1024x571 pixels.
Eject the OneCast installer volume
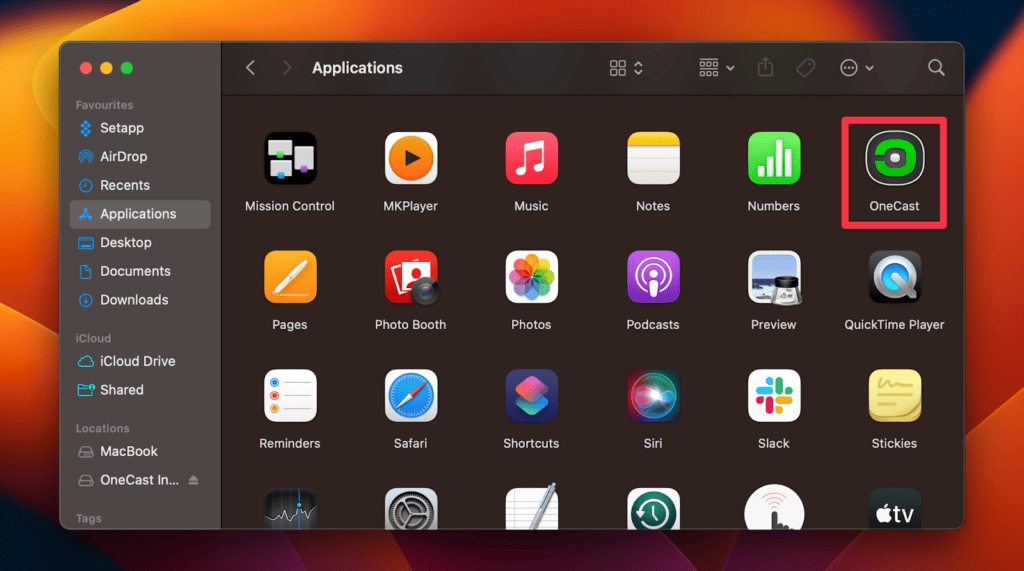click(193, 480)
